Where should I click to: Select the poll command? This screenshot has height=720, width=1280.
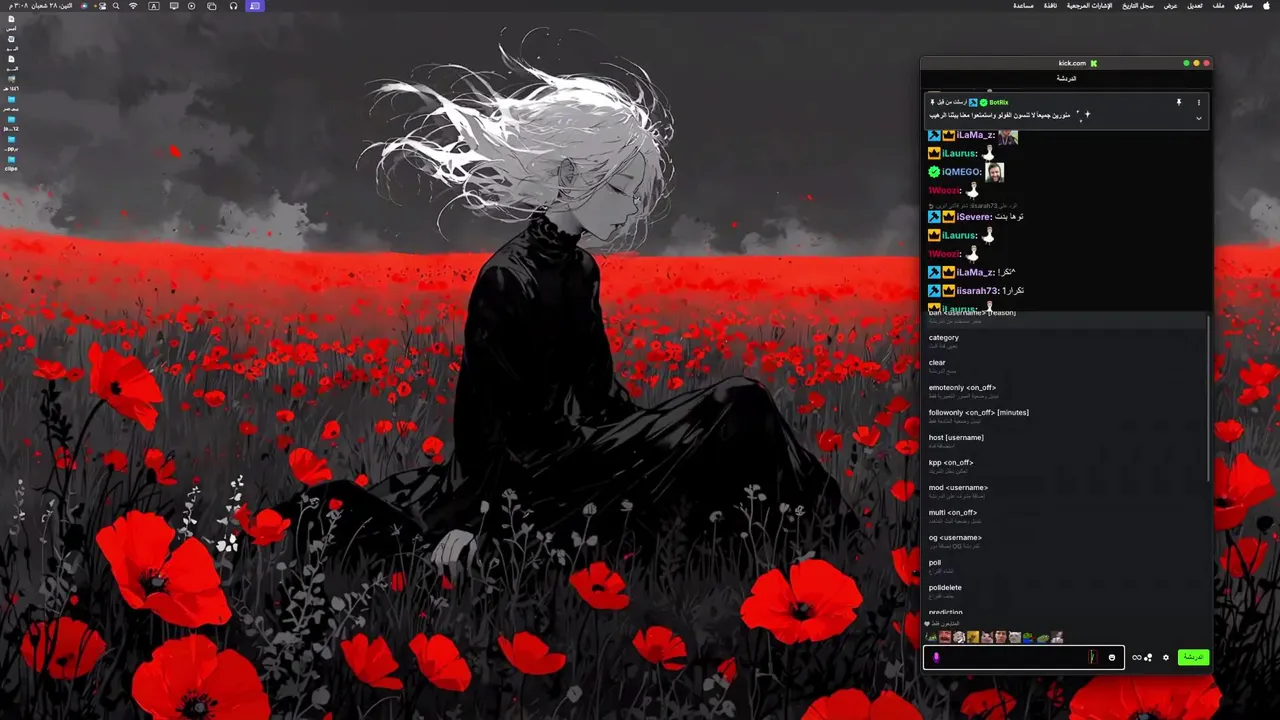(x=1065, y=566)
